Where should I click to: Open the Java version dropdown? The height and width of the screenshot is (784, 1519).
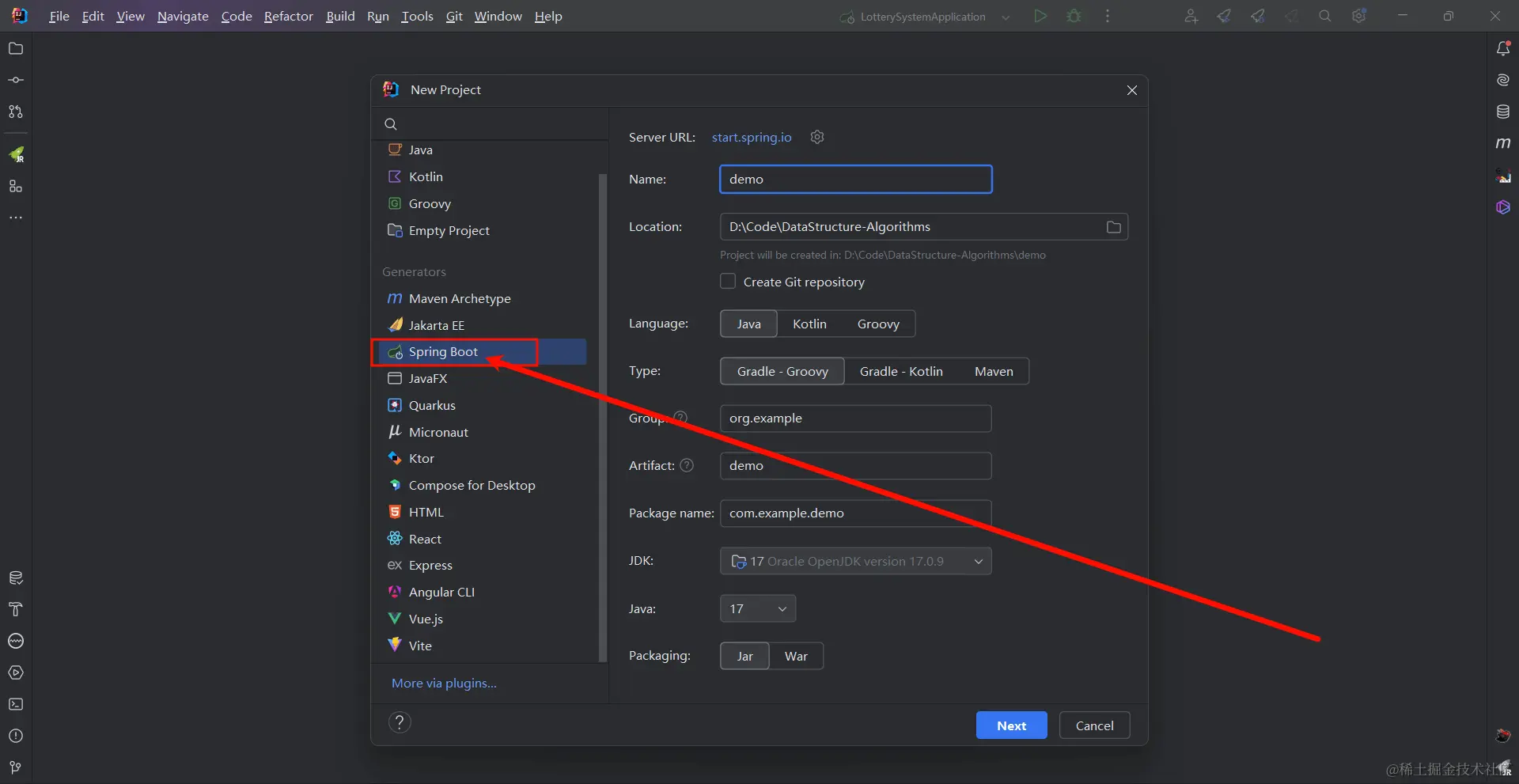pyautogui.click(x=758, y=608)
